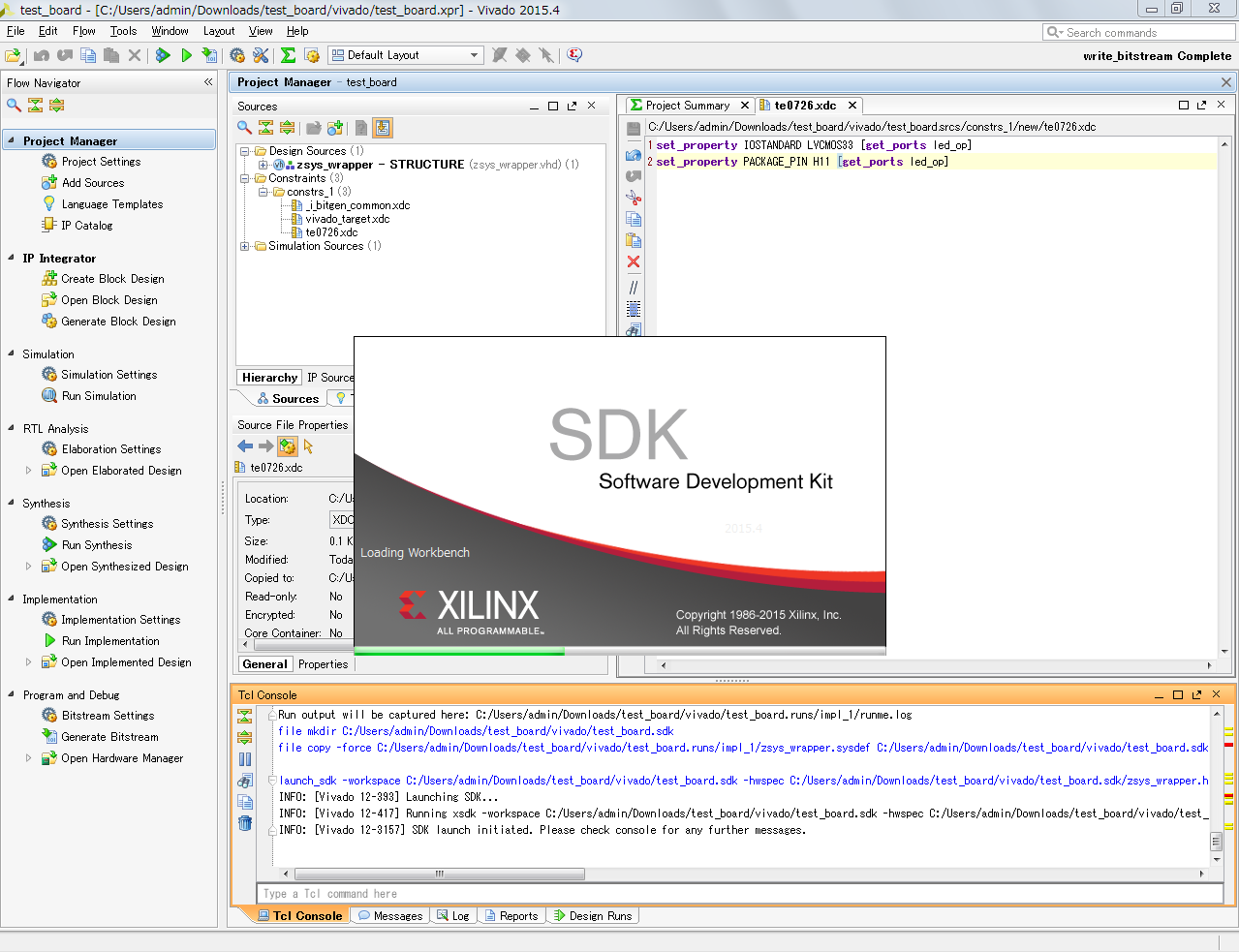Collapse the Design Sources tree node
This screenshot has height=952, width=1239.
coord(245,151)
